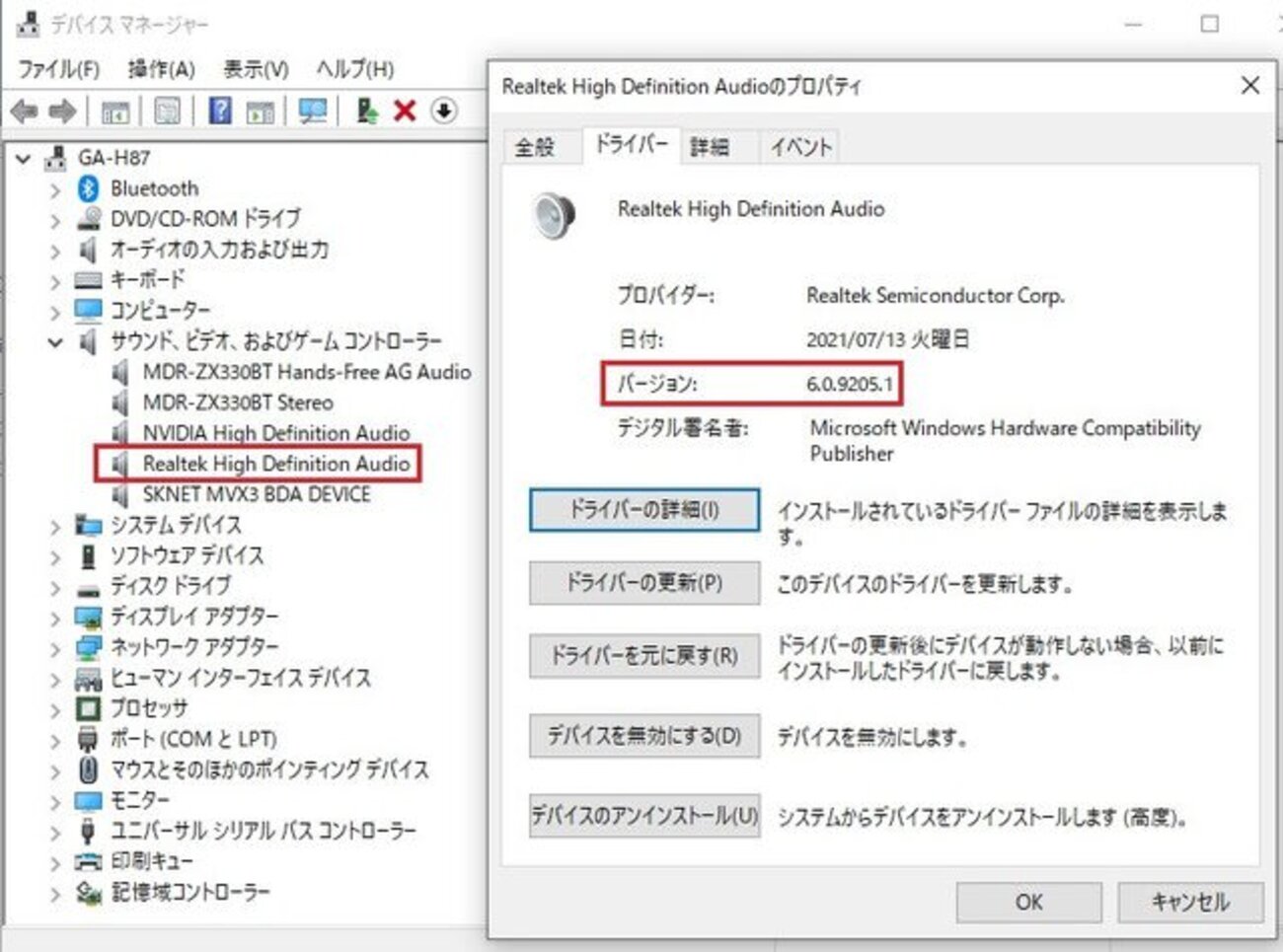Click the red X uninstall device icon
The width and height of the screenshot is (1283, 952).
pos(405,110)
